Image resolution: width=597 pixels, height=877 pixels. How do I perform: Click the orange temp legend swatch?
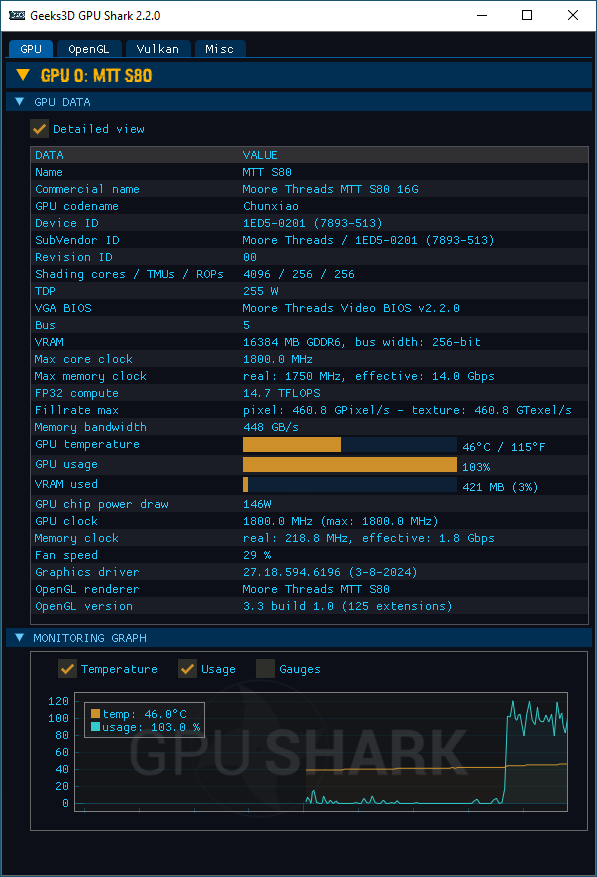(x=95, y=714)
